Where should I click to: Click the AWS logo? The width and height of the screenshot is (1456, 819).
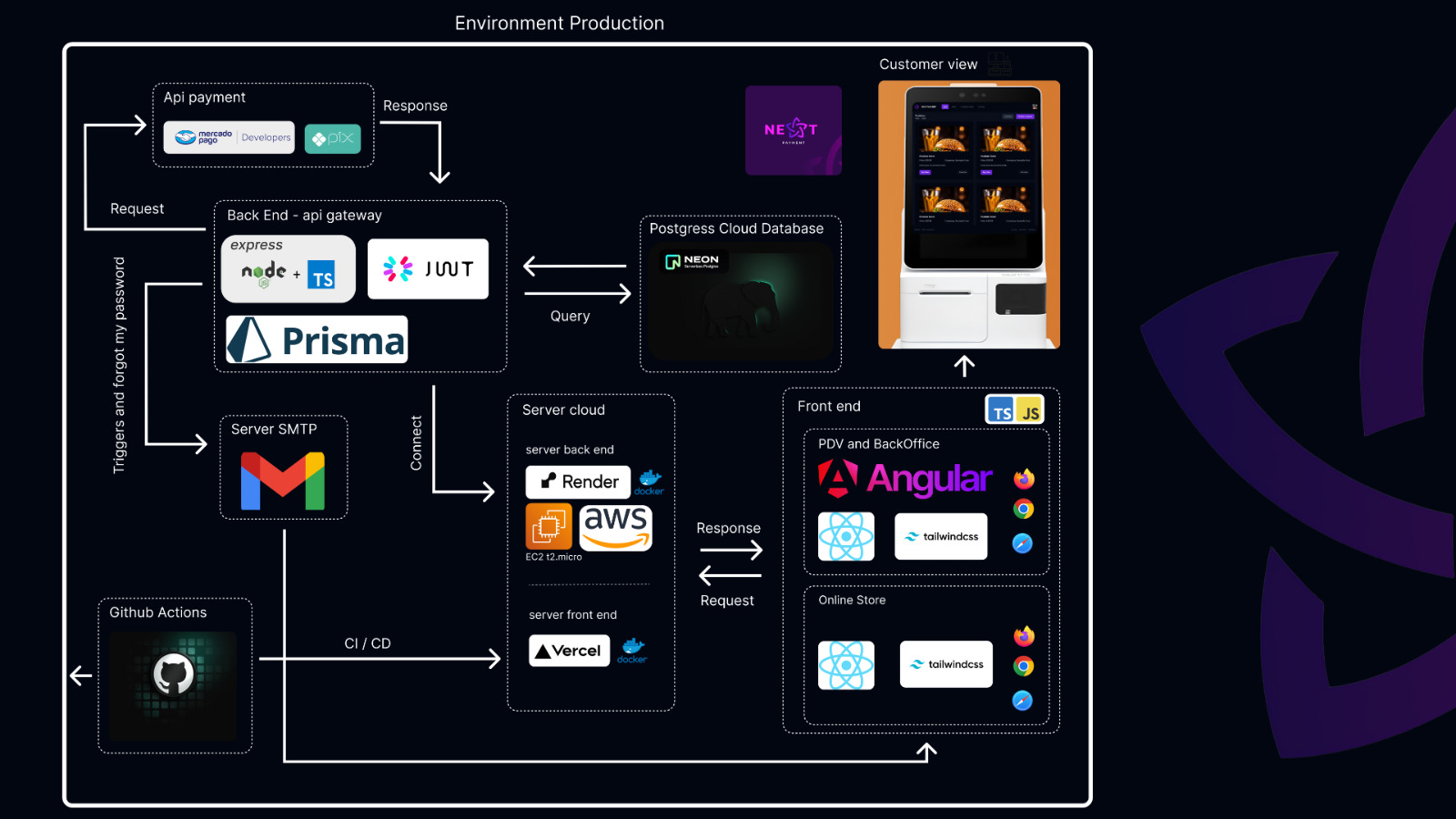[616, 528]
